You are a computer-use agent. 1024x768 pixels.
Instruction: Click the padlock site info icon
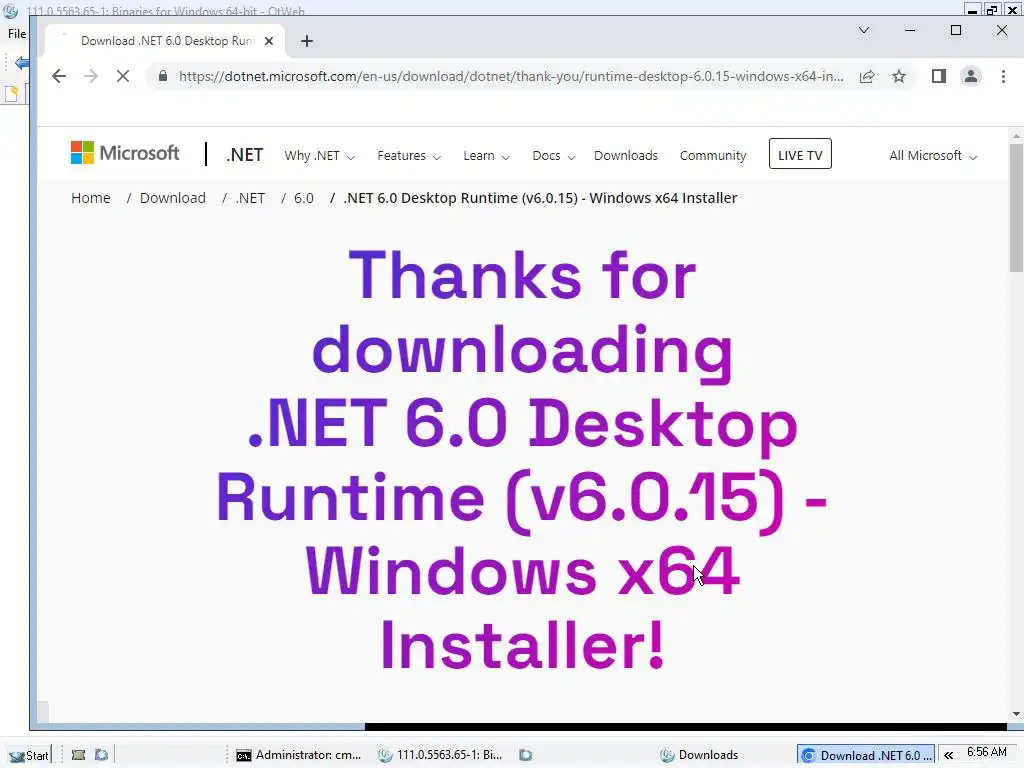(x=163, y=76)
